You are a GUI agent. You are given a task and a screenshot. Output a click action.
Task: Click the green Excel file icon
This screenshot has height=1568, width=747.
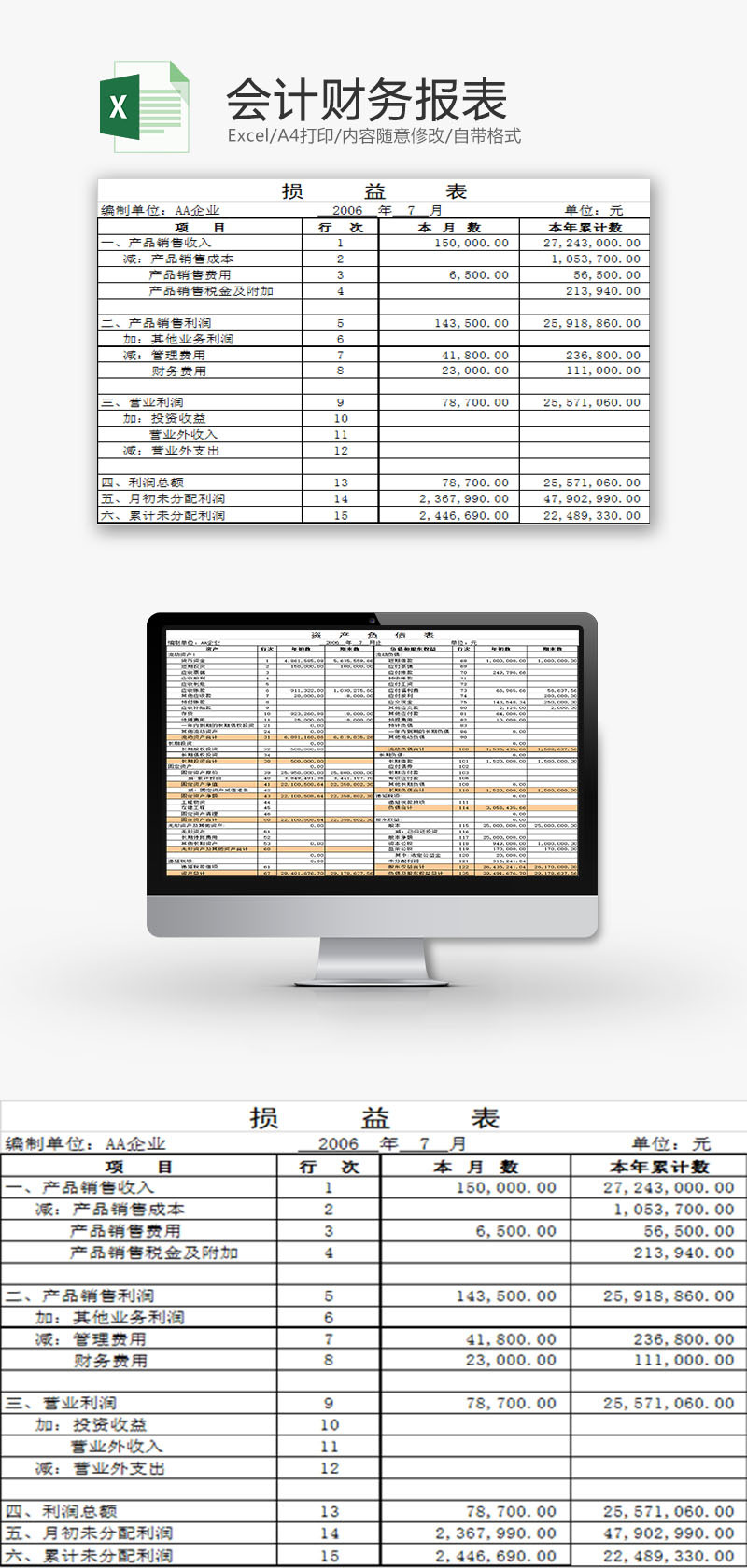pyautogui.click(x=143, y=106)
